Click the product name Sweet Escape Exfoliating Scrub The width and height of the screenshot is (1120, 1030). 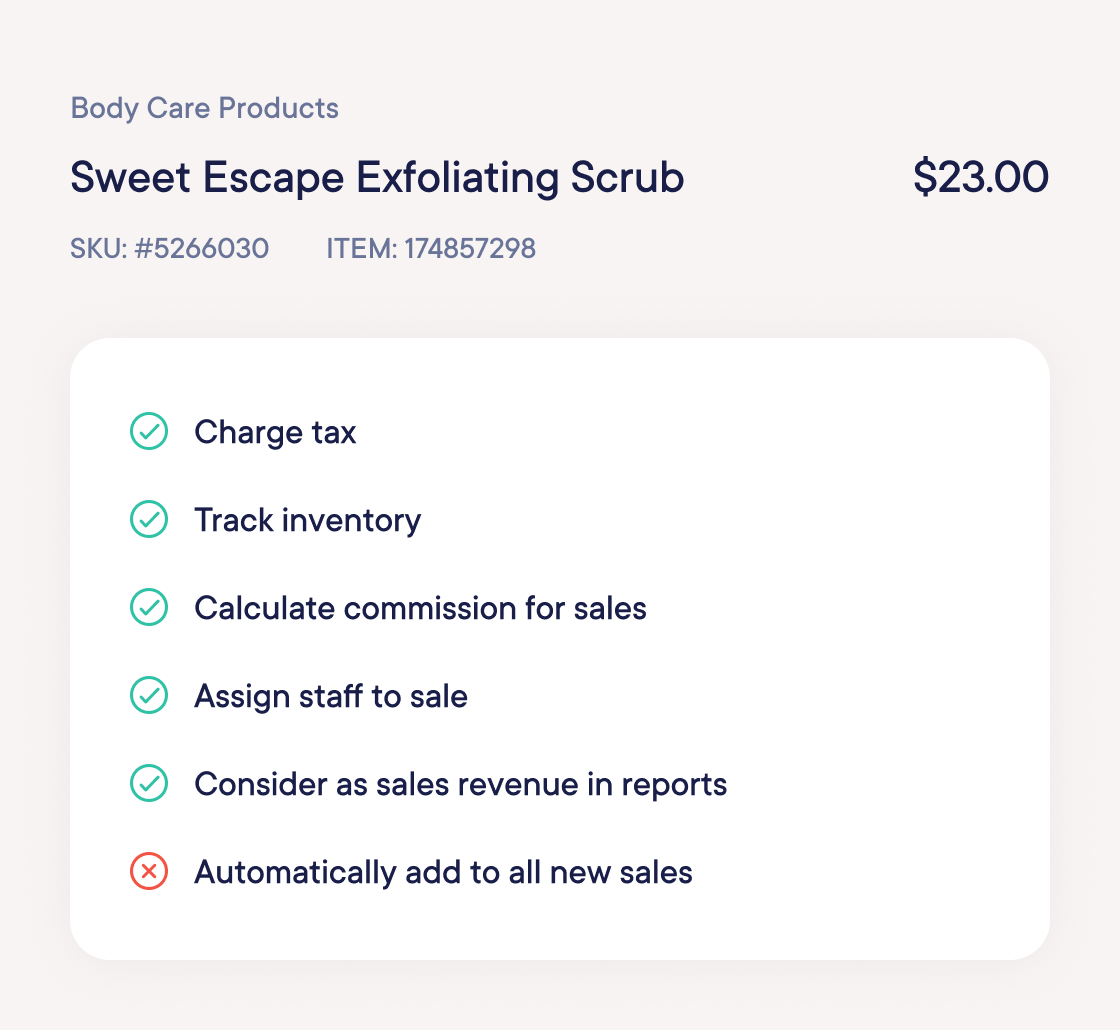(376, 177)
